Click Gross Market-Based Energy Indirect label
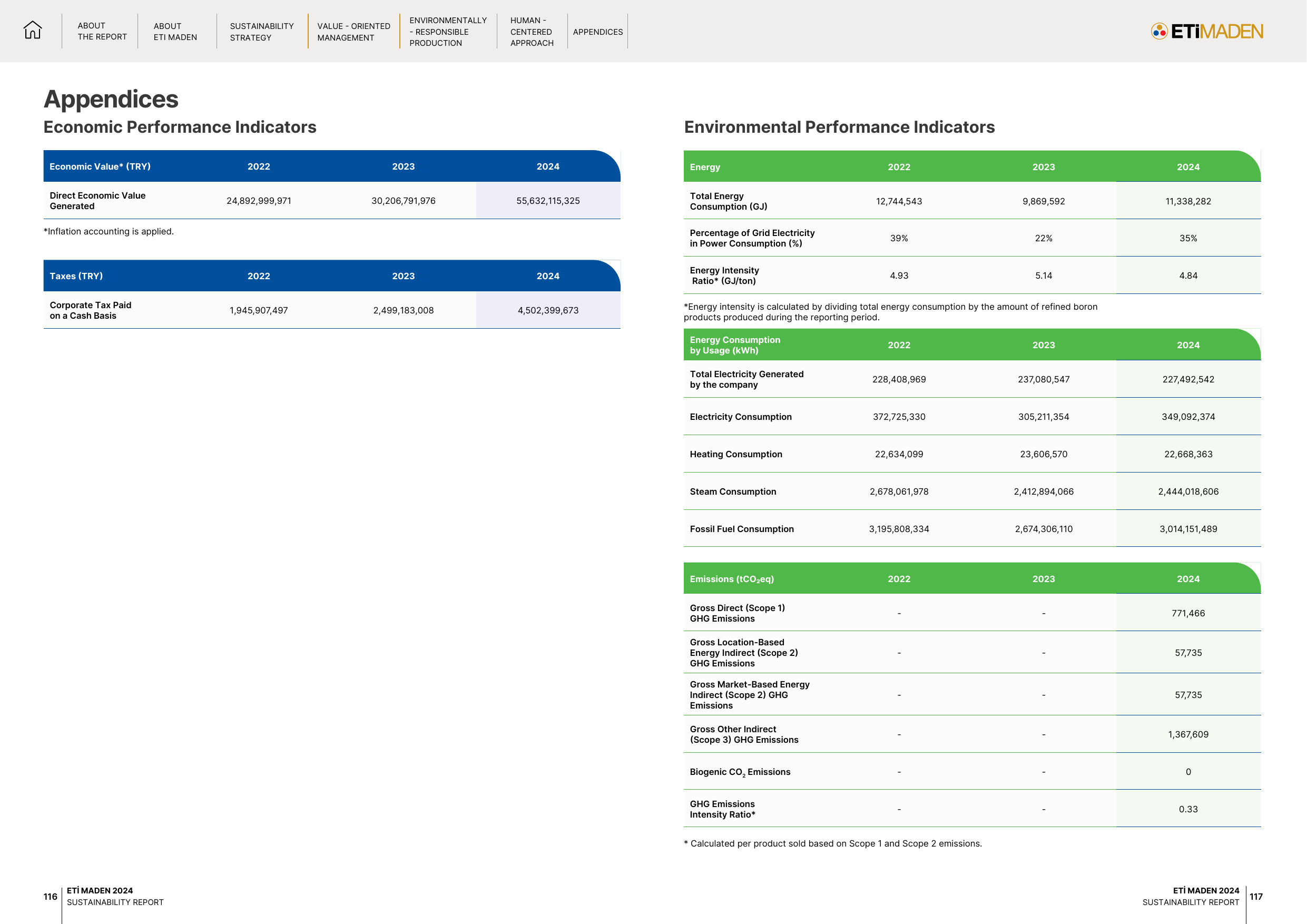This screenshot has height=924, width=1307. 749,694
